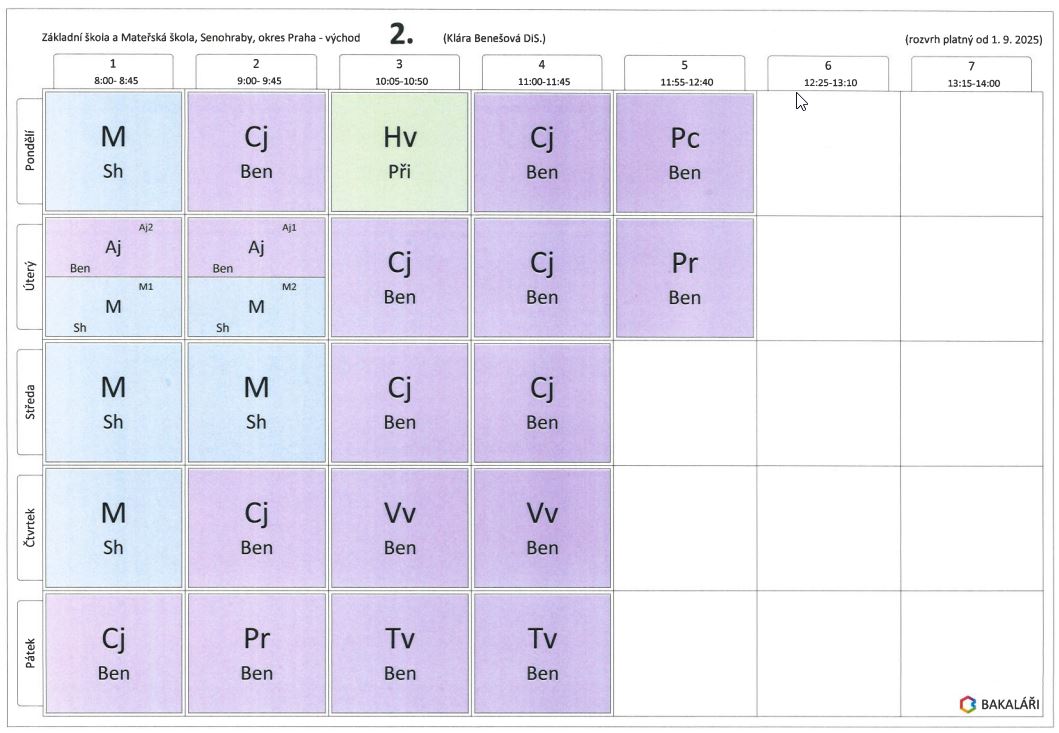
Task: Click the Tuesday Aj2 English group cell
Action: pos(113,248)
